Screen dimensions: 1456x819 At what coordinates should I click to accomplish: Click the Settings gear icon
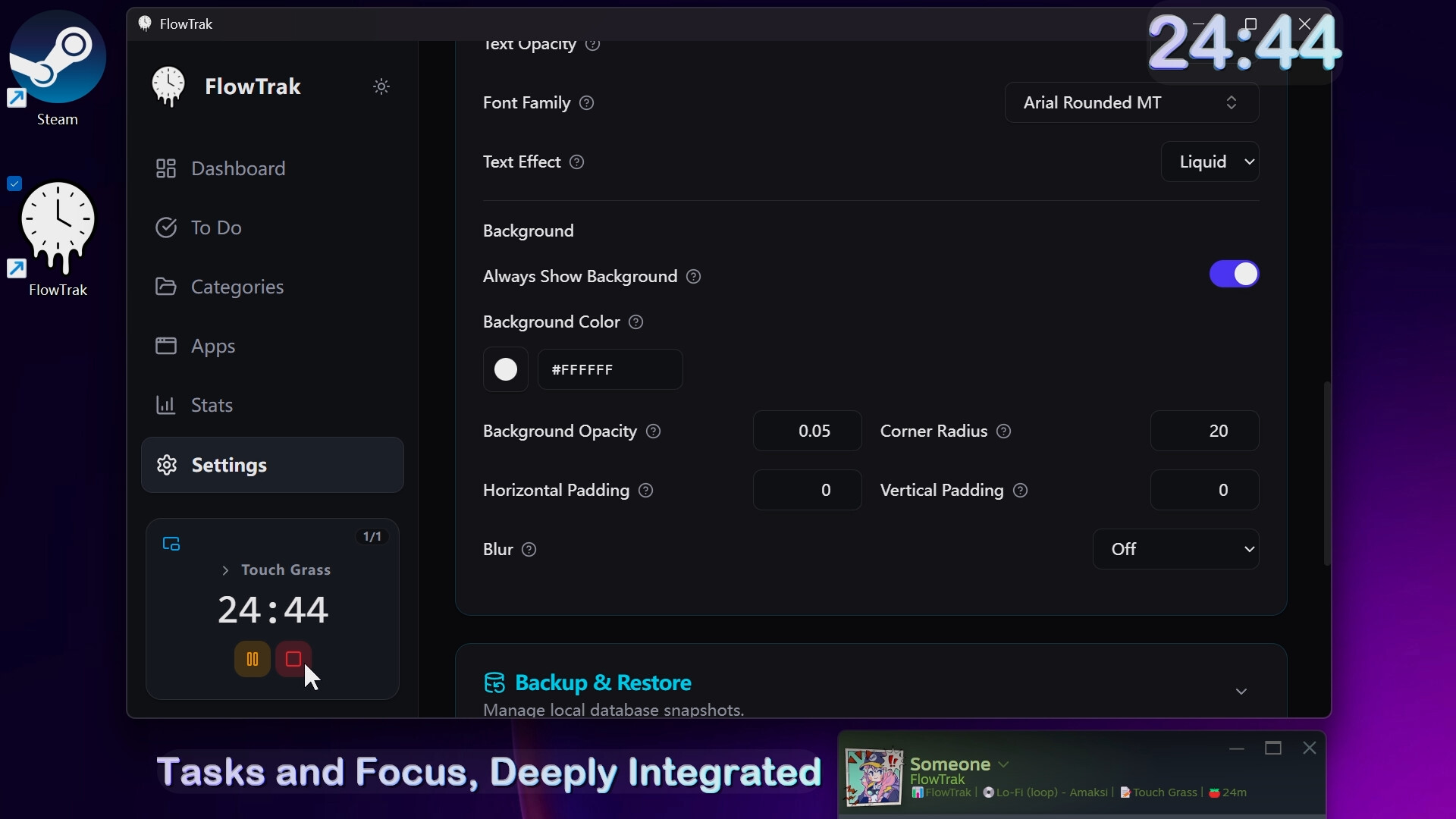point(167,465)
